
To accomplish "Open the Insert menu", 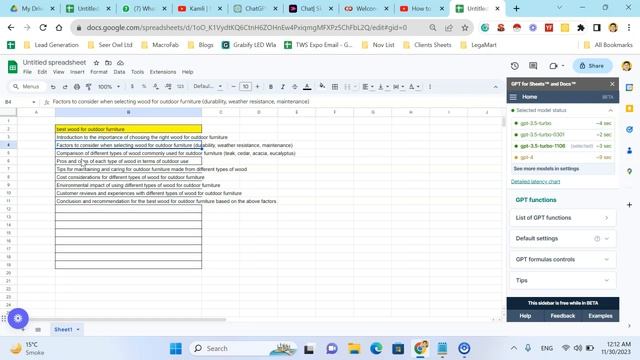I will pyautogui.click(x=77, y=72).
